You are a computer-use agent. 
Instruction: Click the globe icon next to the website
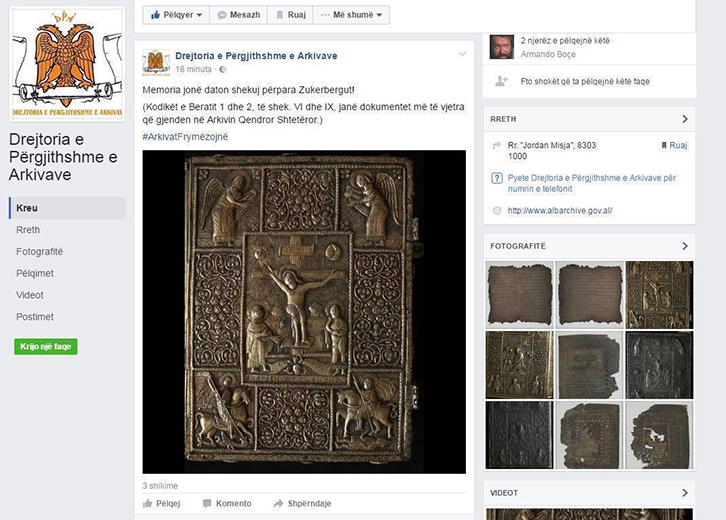pyautogui.click(x=497, y=211)
